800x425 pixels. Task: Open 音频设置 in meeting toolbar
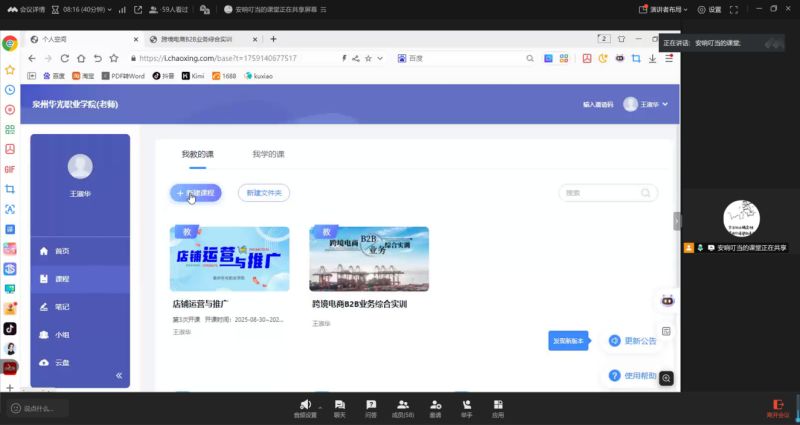pos(305,409)
